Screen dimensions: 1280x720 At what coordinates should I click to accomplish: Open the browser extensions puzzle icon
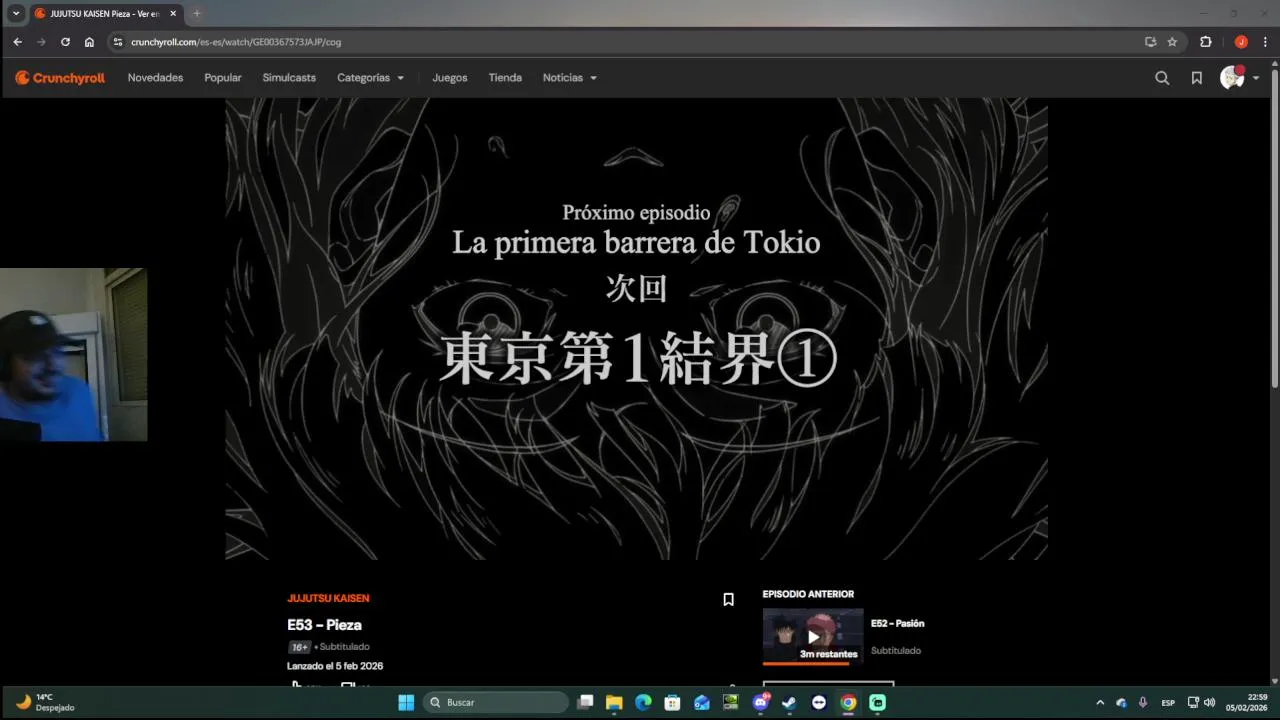pyautogui.click(x=1206, y=42)
